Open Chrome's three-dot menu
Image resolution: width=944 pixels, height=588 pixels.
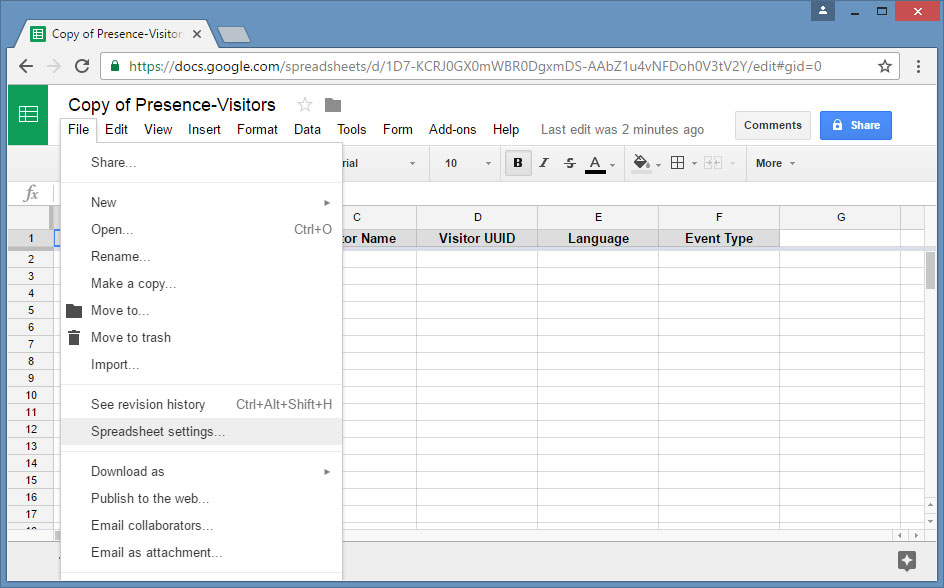point(919,66)
